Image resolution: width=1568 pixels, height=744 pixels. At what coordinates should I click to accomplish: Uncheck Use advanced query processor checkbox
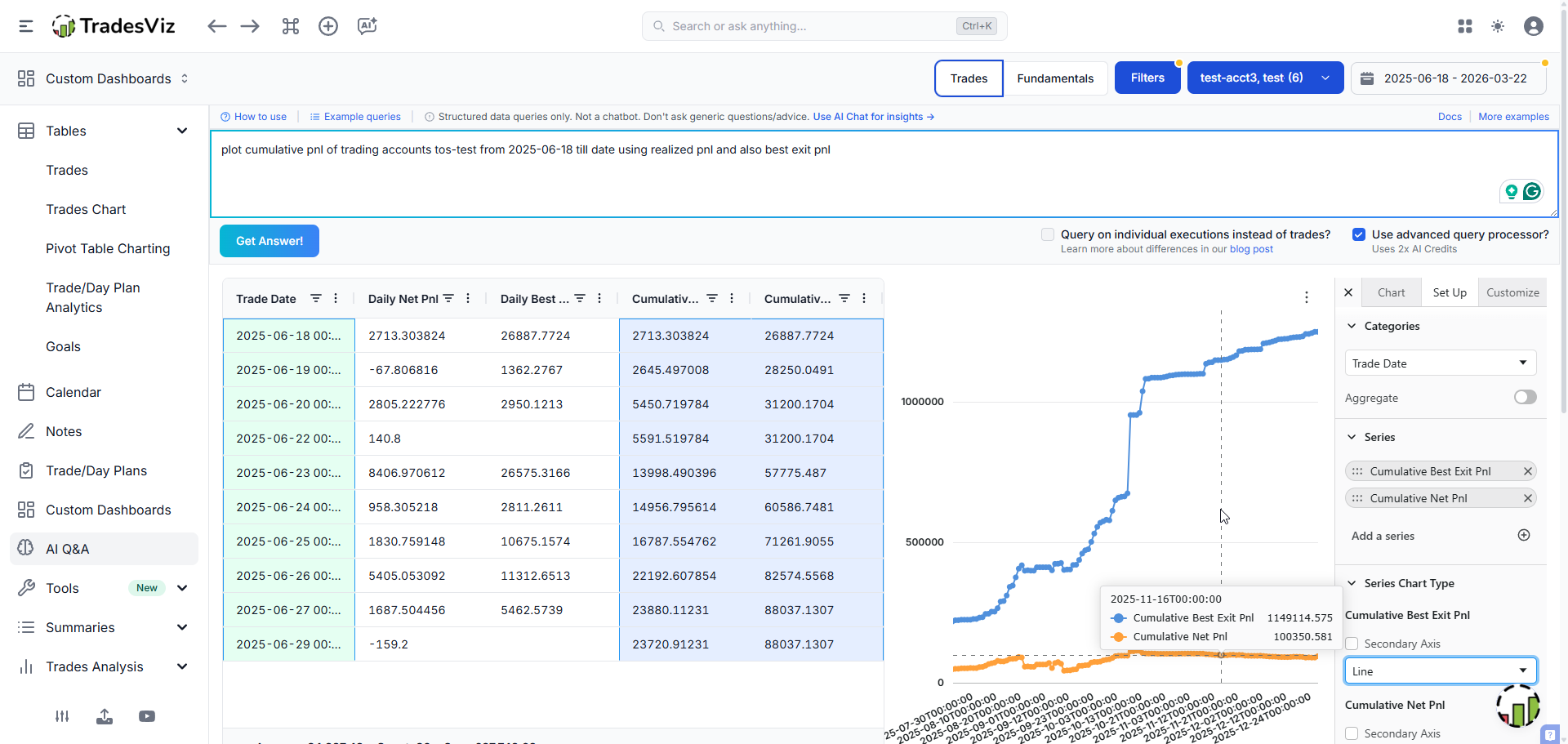coord(1359,234)
